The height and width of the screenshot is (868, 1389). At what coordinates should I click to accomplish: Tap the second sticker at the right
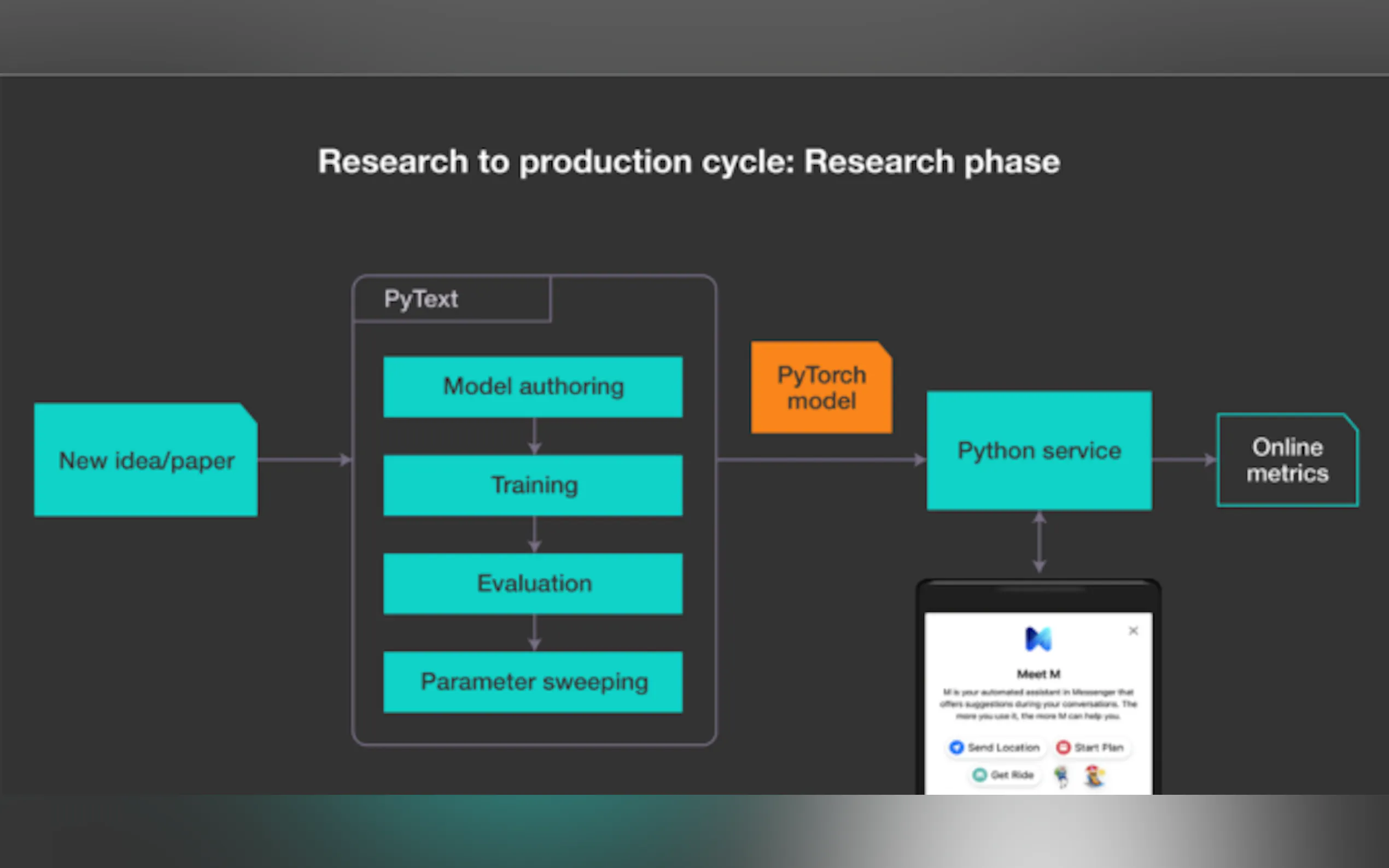(x=1094, y=777)
